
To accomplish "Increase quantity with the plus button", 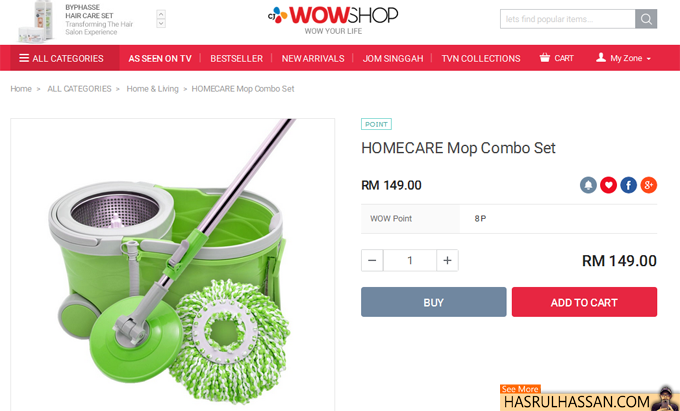I will [x=447, y=261].
